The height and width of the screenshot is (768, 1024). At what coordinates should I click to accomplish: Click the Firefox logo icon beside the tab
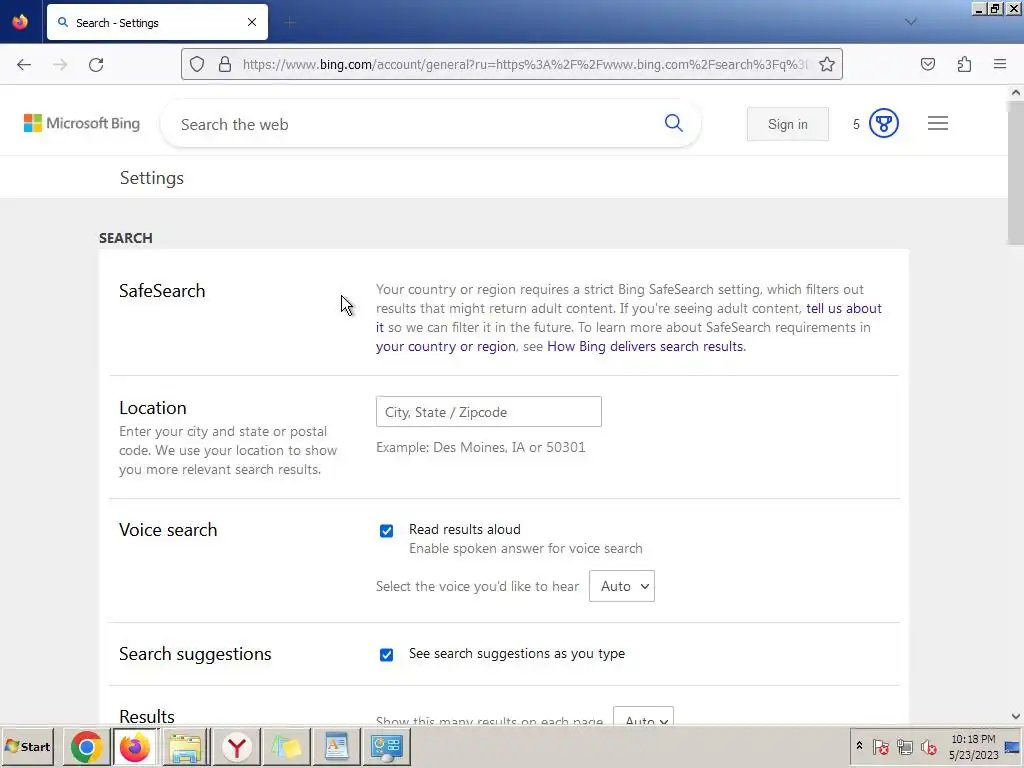(x=20, y=22)
